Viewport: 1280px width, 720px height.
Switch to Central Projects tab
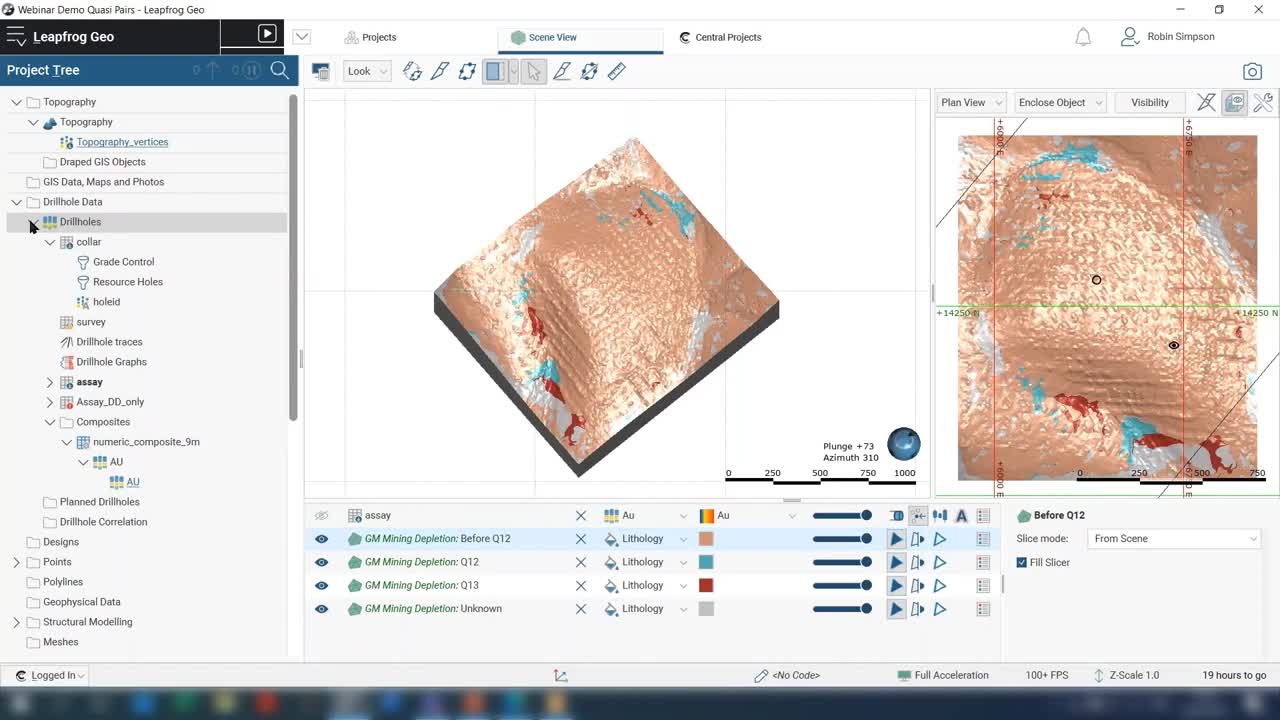[720, 37]
